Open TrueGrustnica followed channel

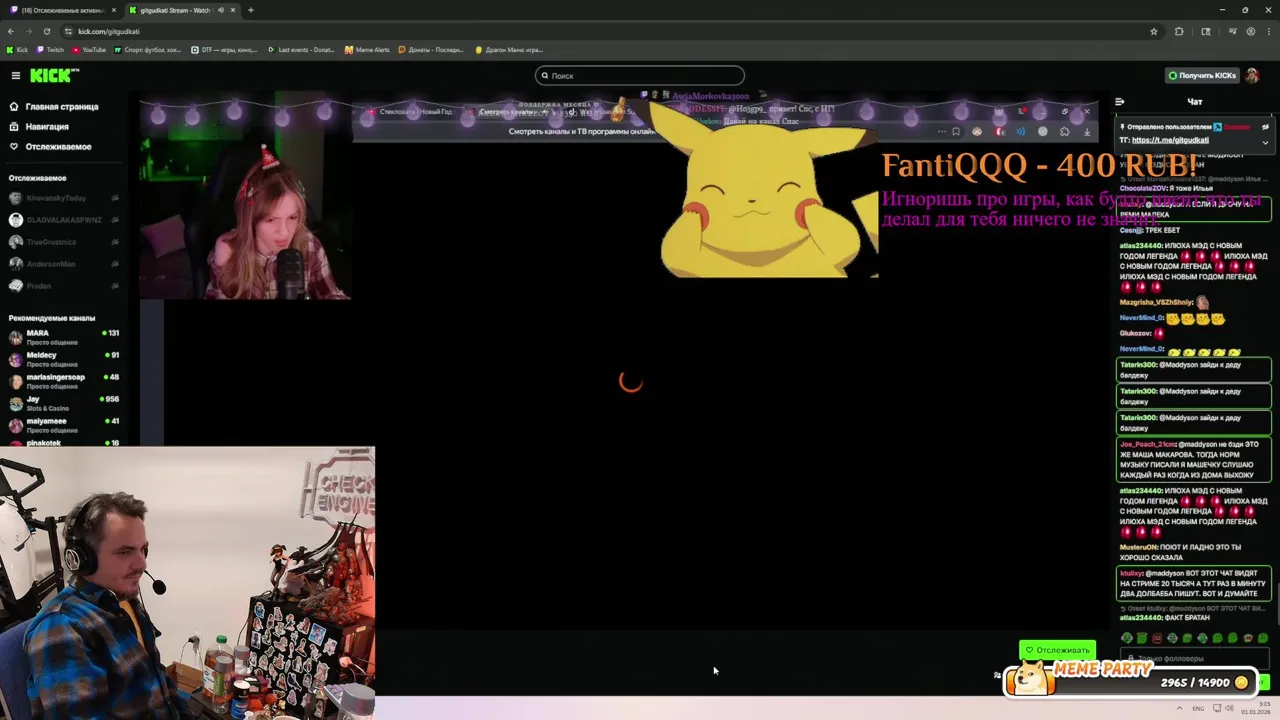point(64,242)
